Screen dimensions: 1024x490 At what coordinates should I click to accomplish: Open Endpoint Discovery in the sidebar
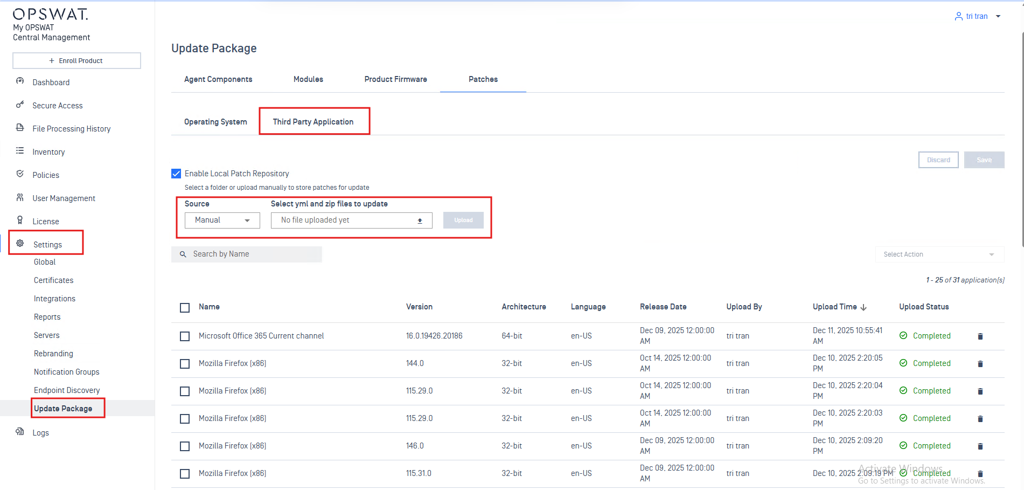click(67, 390)
